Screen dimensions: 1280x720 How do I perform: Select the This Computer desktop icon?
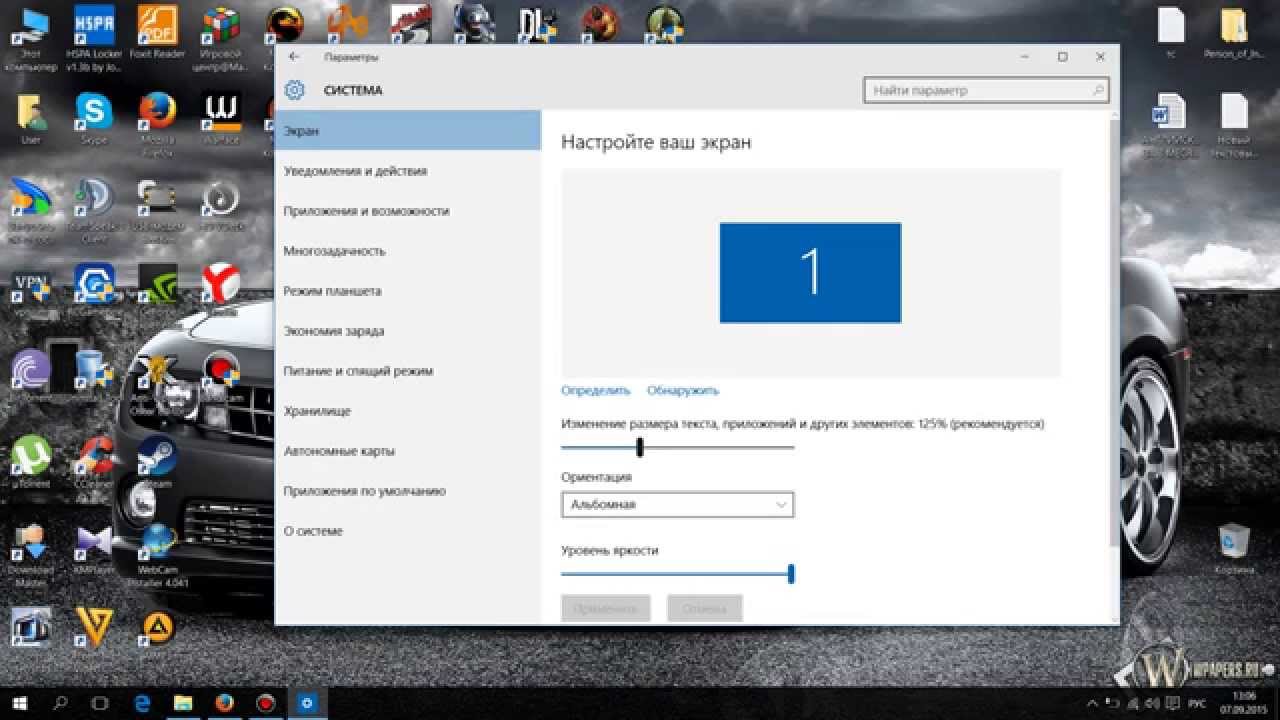(x=31, y=38)
